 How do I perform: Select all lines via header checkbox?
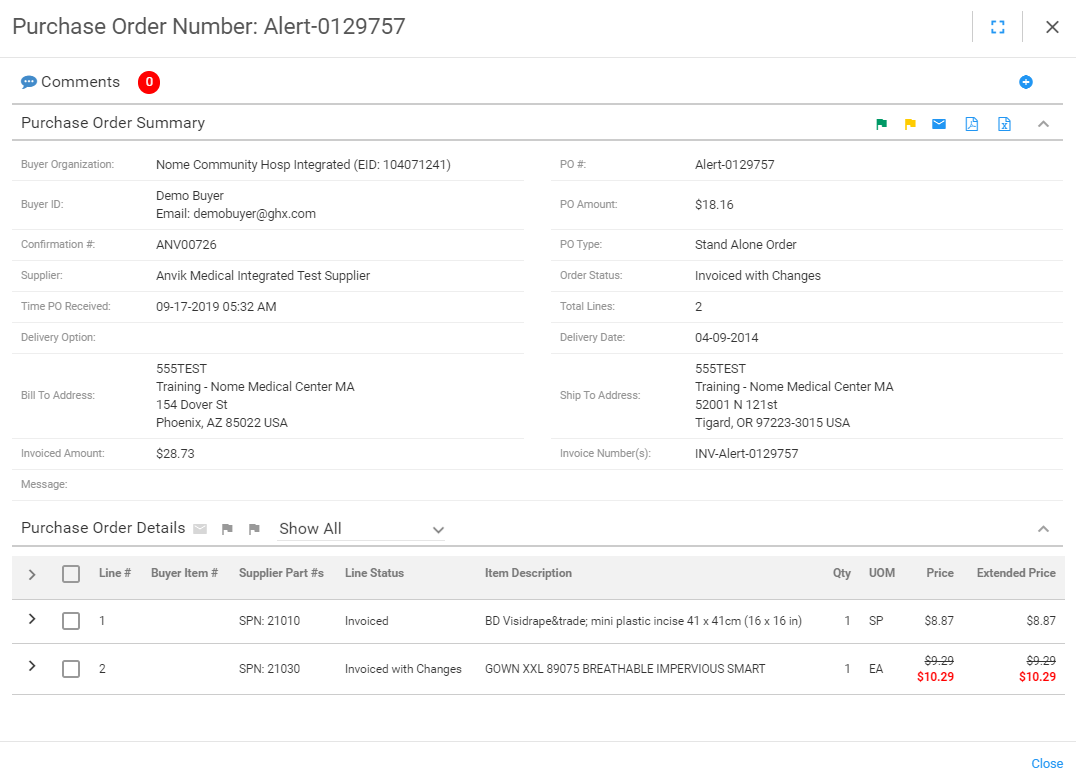click(x=71, y=574)
